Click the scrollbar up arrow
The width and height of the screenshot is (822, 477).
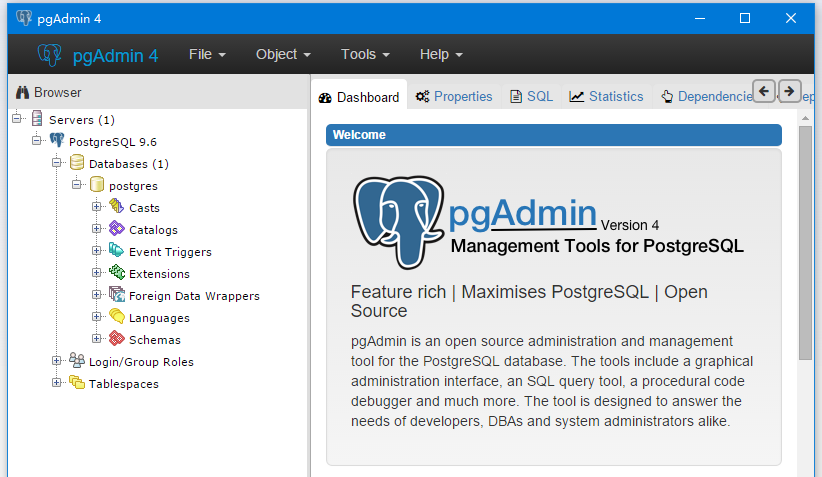pyautogui.click(x=805, y=119)
